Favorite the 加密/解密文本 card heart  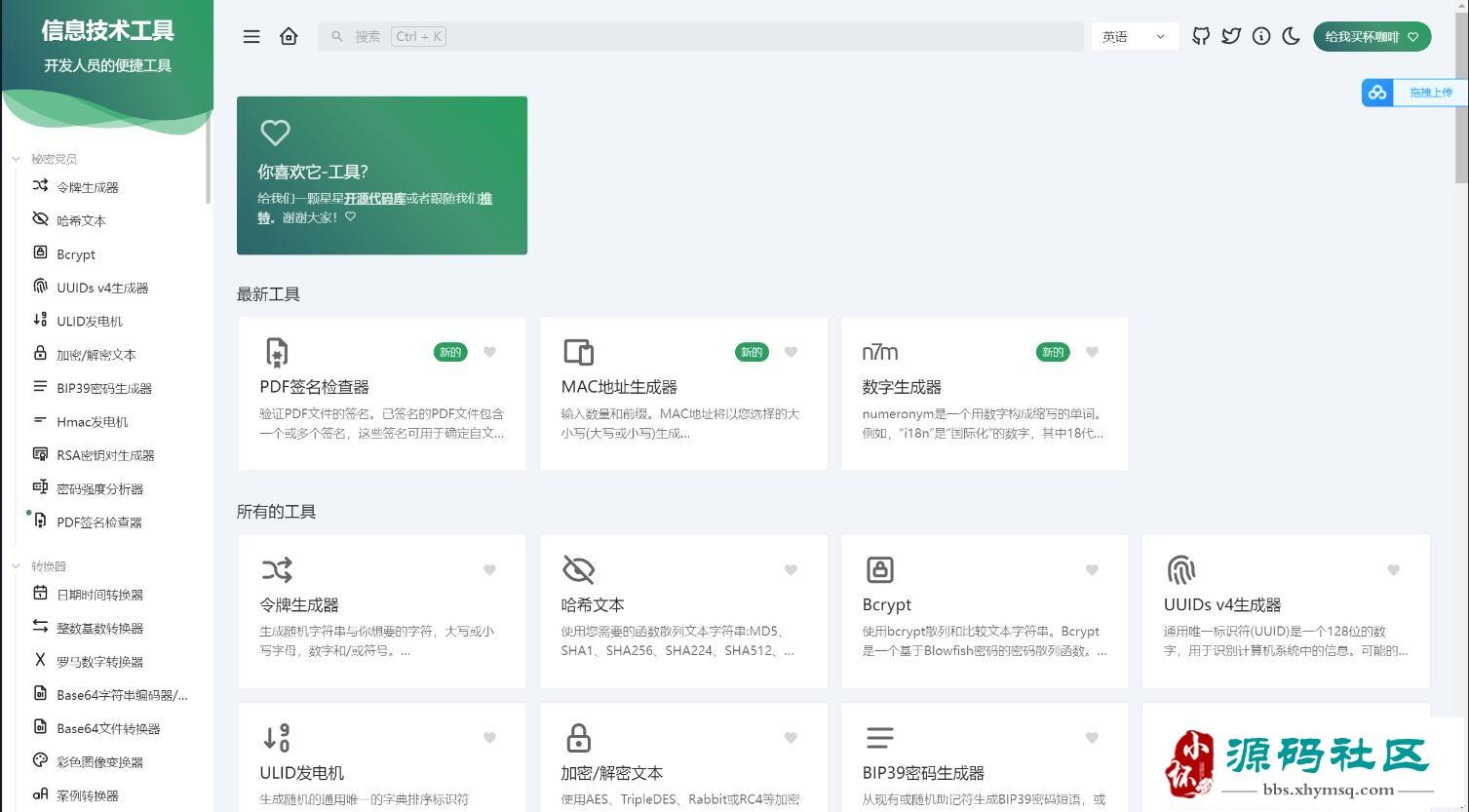pyautogui.click(x=791, y=738)
